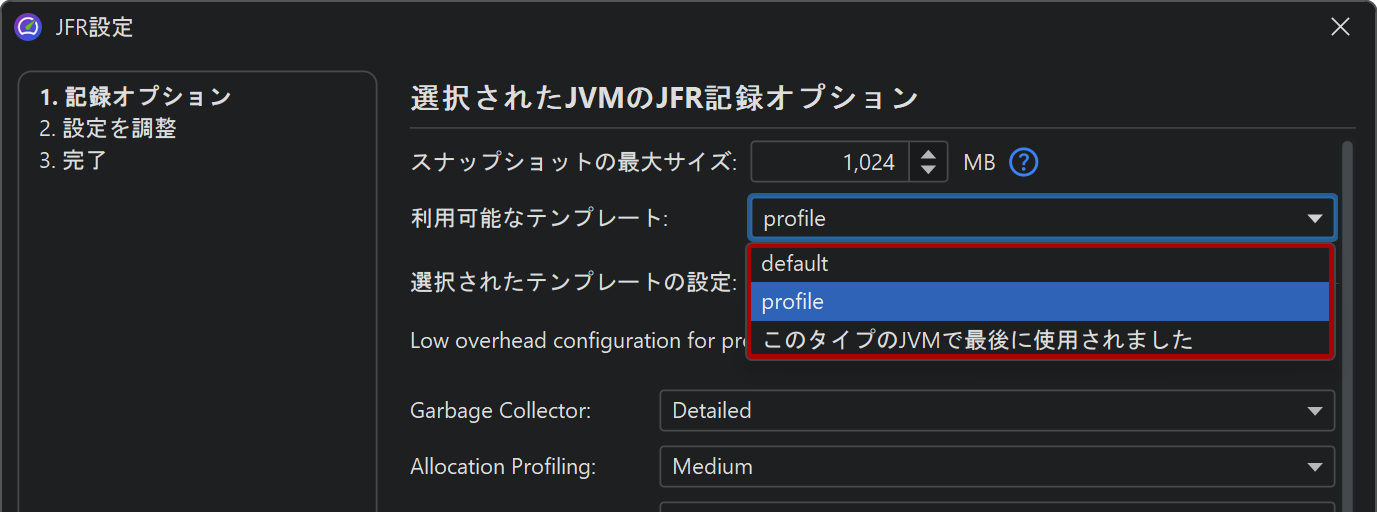This screenshot has width=1377, height=512.
Task: Open the Allocation Profiling dropdown
Action: (997, 467)
